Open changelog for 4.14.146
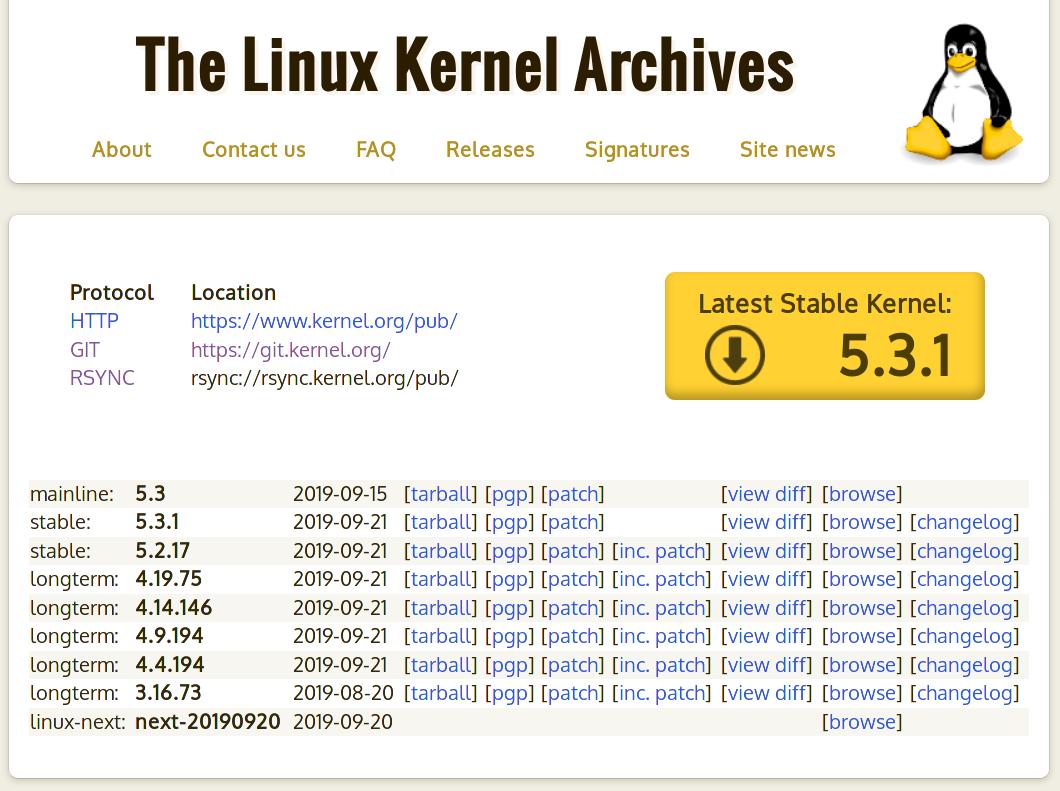1060x791 pixels. pos(965,608)
